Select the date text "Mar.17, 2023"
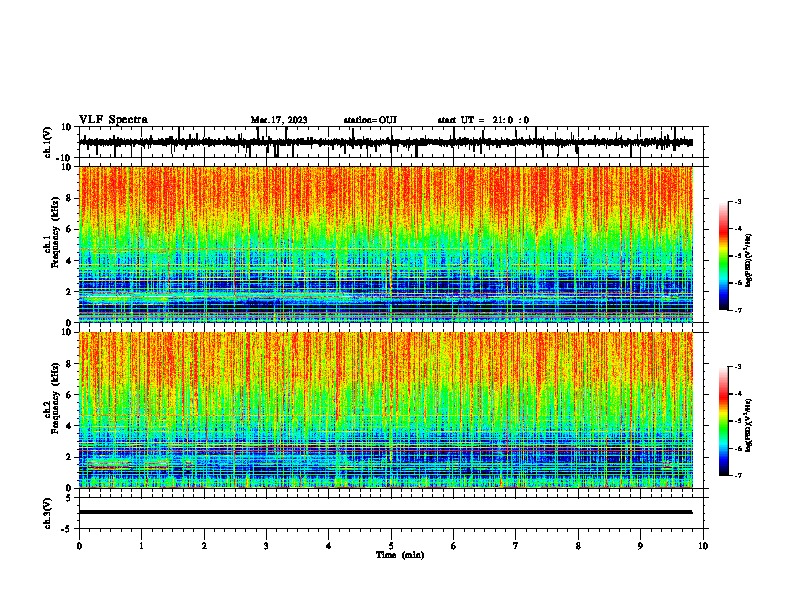 (x=279, y=120)
